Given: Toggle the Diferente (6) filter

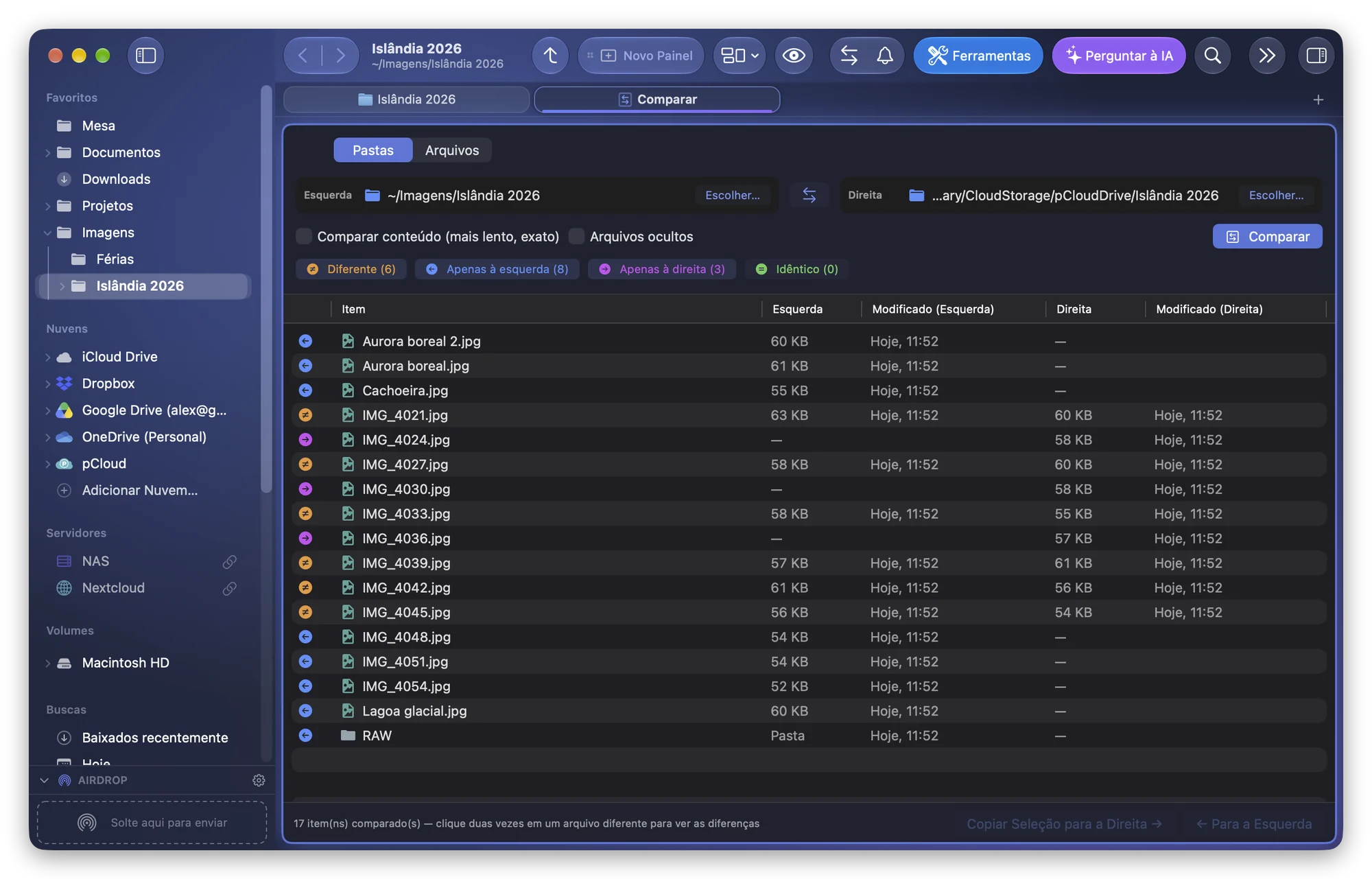Looking at the screenshot, I should [x=351, y=270].
